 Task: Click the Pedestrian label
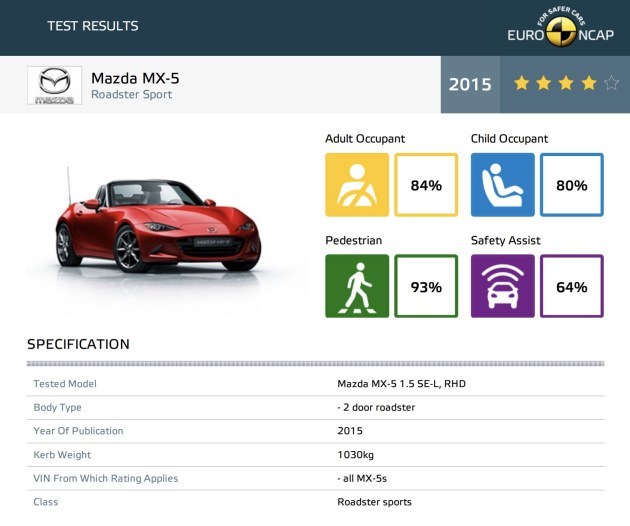(354, 240)
